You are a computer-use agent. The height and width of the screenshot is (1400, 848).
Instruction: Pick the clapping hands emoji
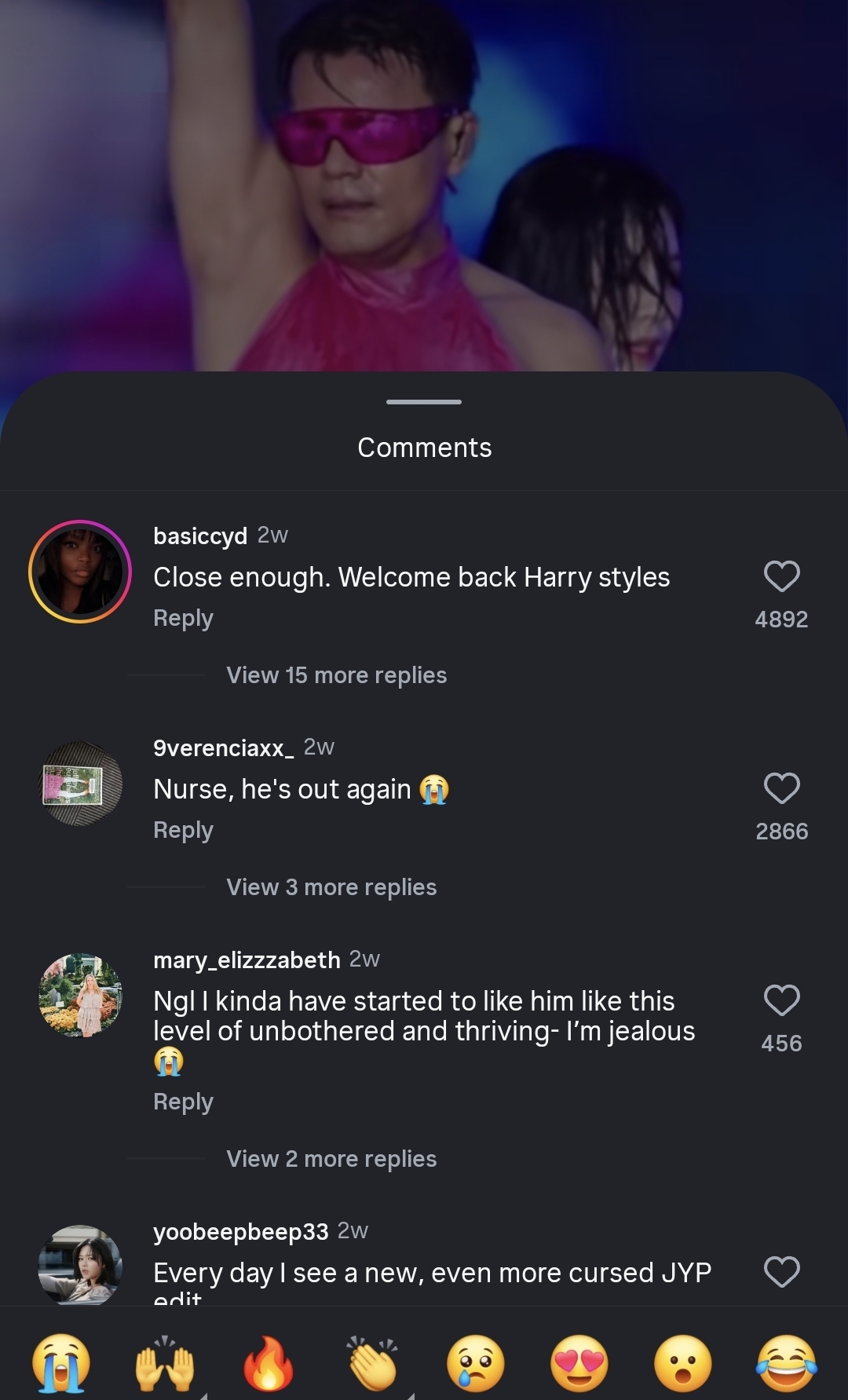[x=372, y=1363]
